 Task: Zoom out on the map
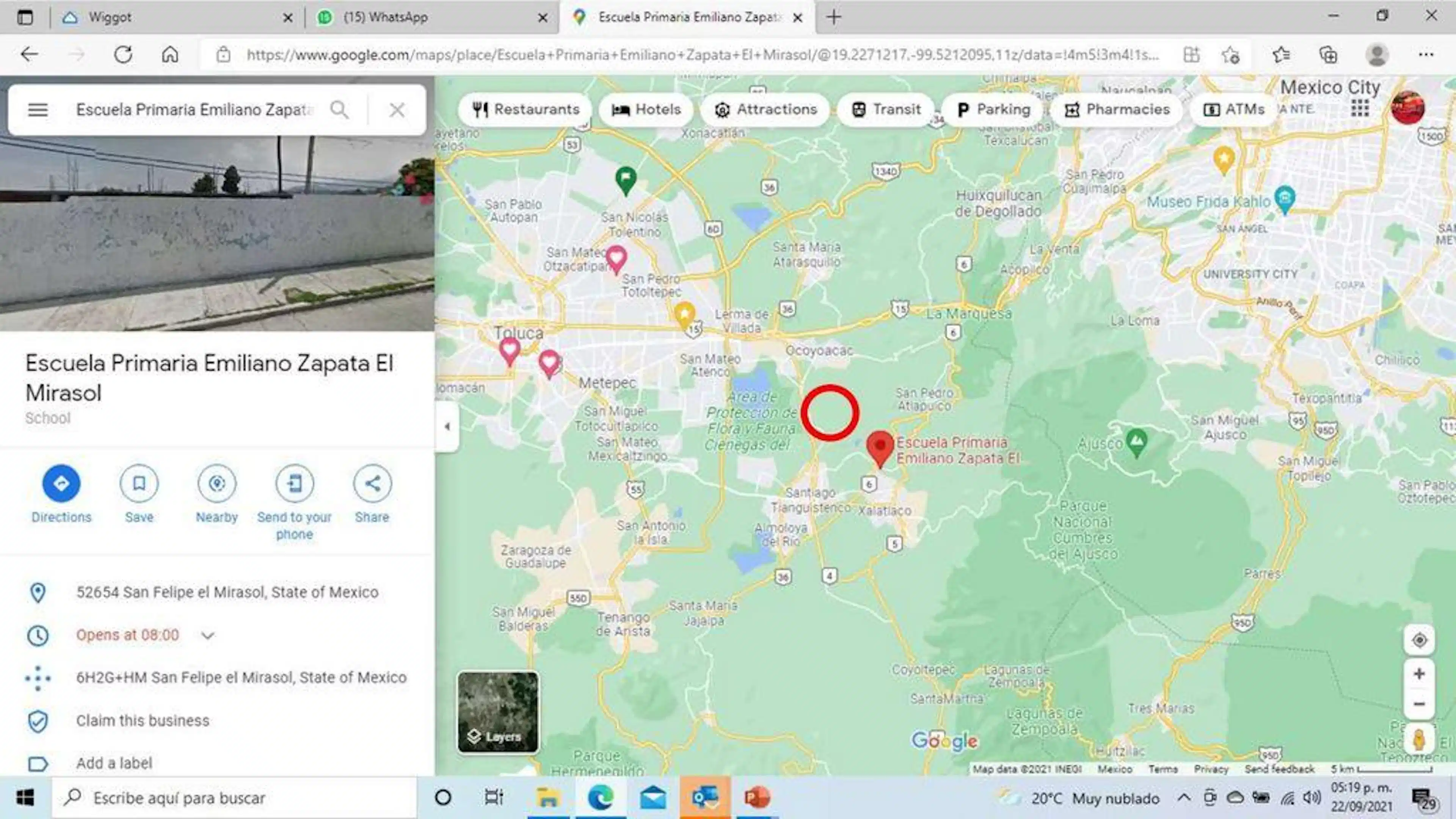[1419, 704]
